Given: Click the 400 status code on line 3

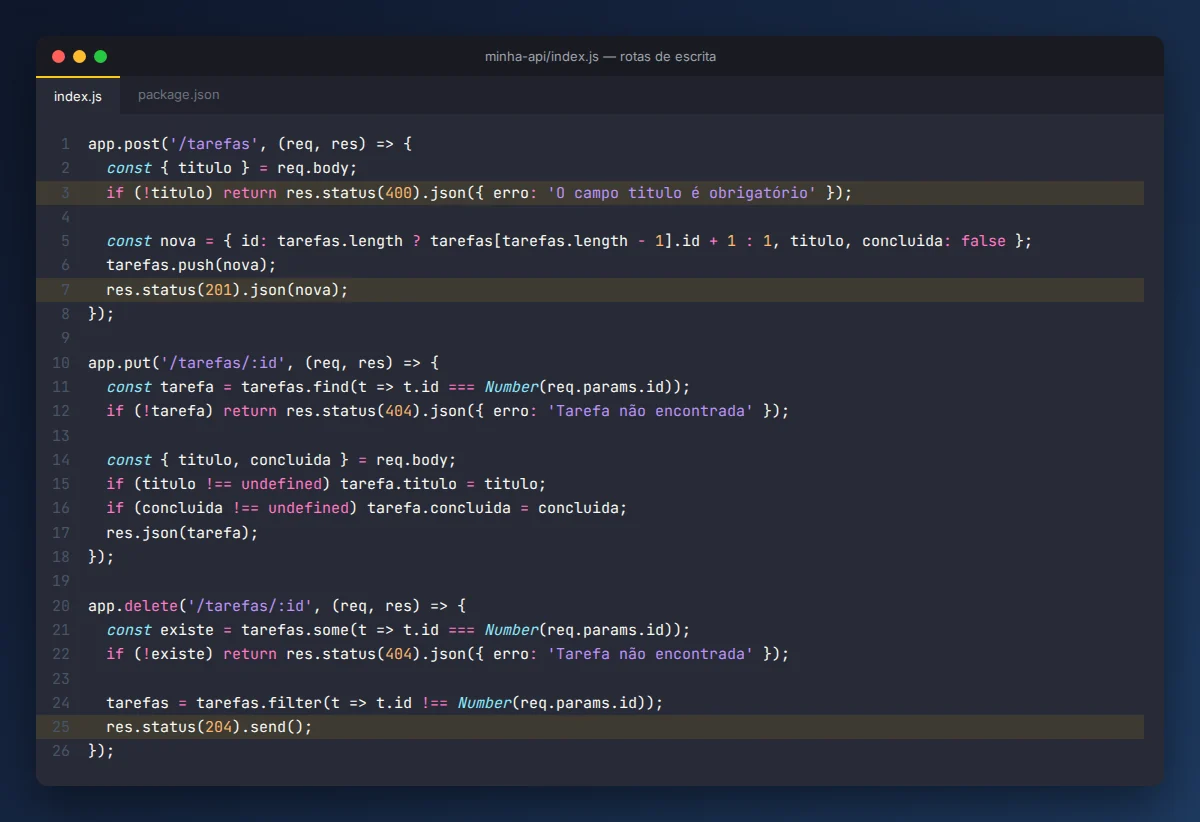Looking at the screenshot, I should [x=398, y=192].
